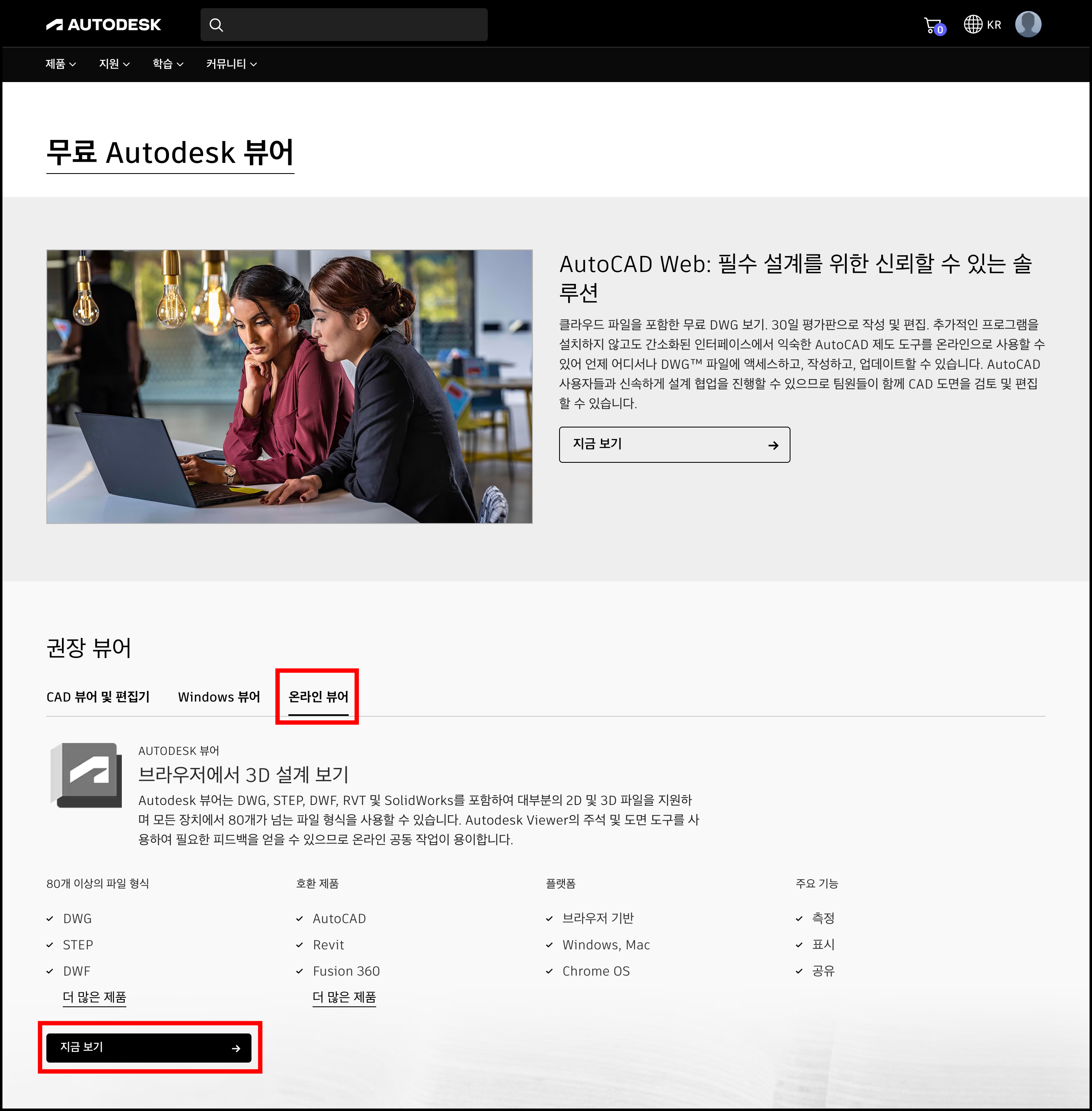
Task: Click the highlighted 지금 보기 button at bottom
Action: [149, 1048]
